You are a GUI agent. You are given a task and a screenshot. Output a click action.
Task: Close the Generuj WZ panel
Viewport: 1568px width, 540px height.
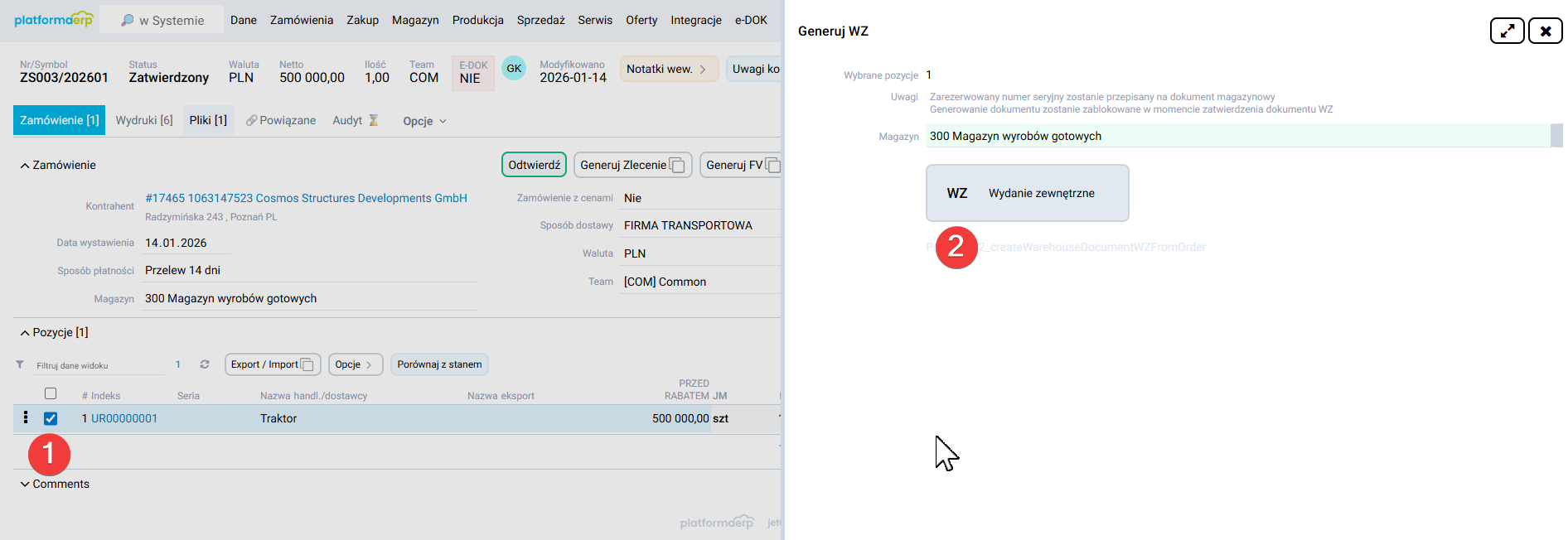(1545, 31)
